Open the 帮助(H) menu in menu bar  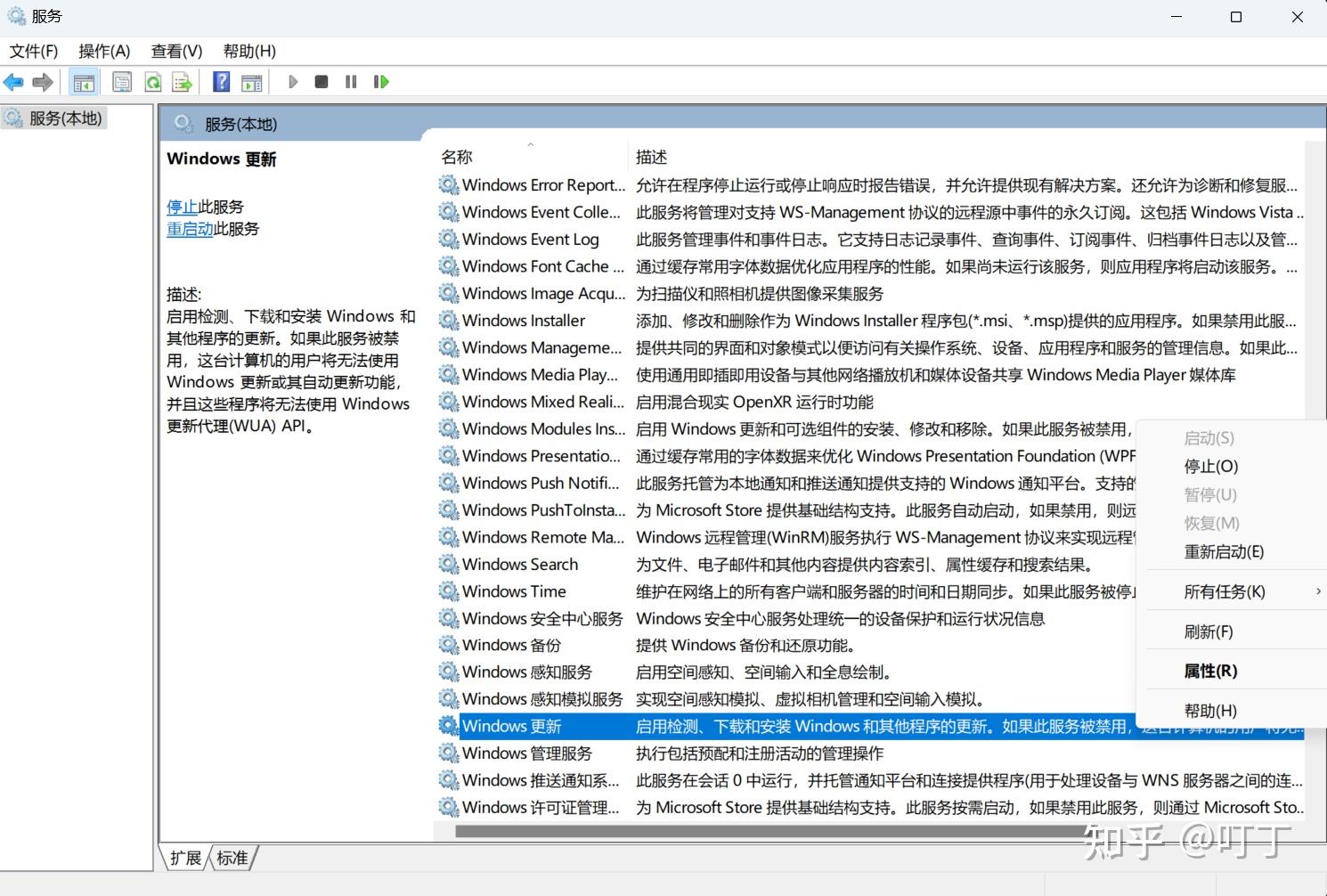[249, 52]
